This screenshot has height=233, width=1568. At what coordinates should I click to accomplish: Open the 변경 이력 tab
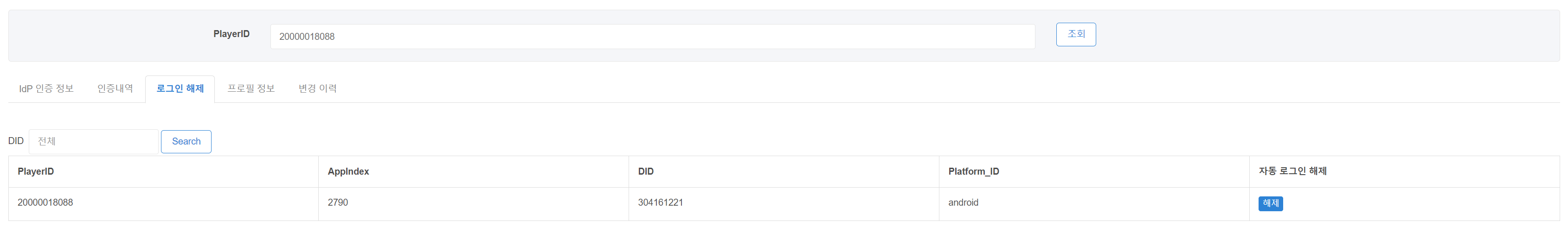317,89
